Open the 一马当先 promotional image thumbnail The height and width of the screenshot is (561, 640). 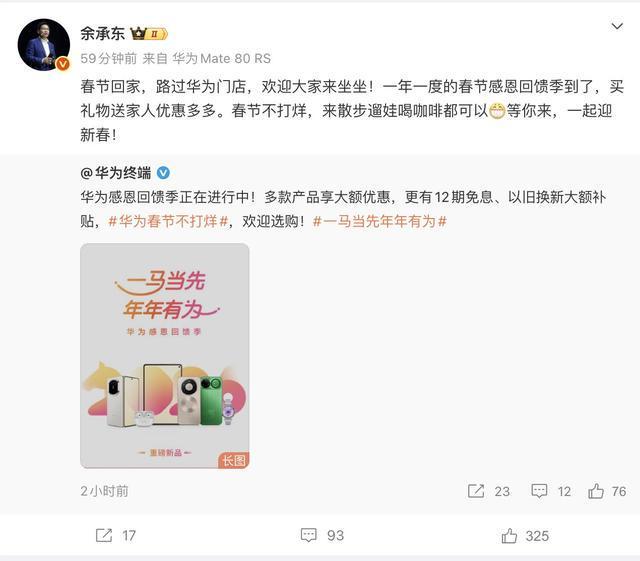[x=164, y=356]
